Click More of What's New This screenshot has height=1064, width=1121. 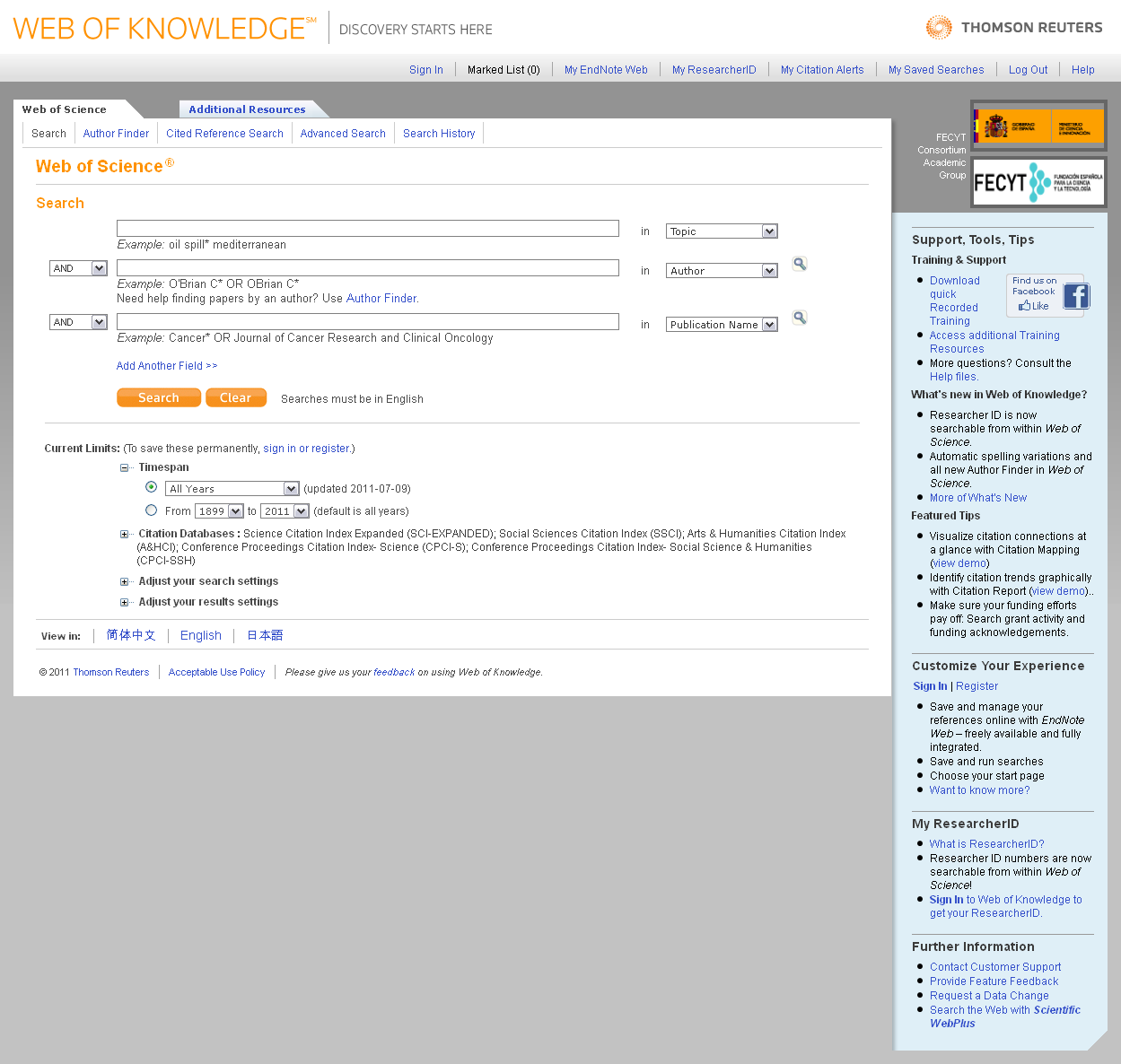[978, 498]
